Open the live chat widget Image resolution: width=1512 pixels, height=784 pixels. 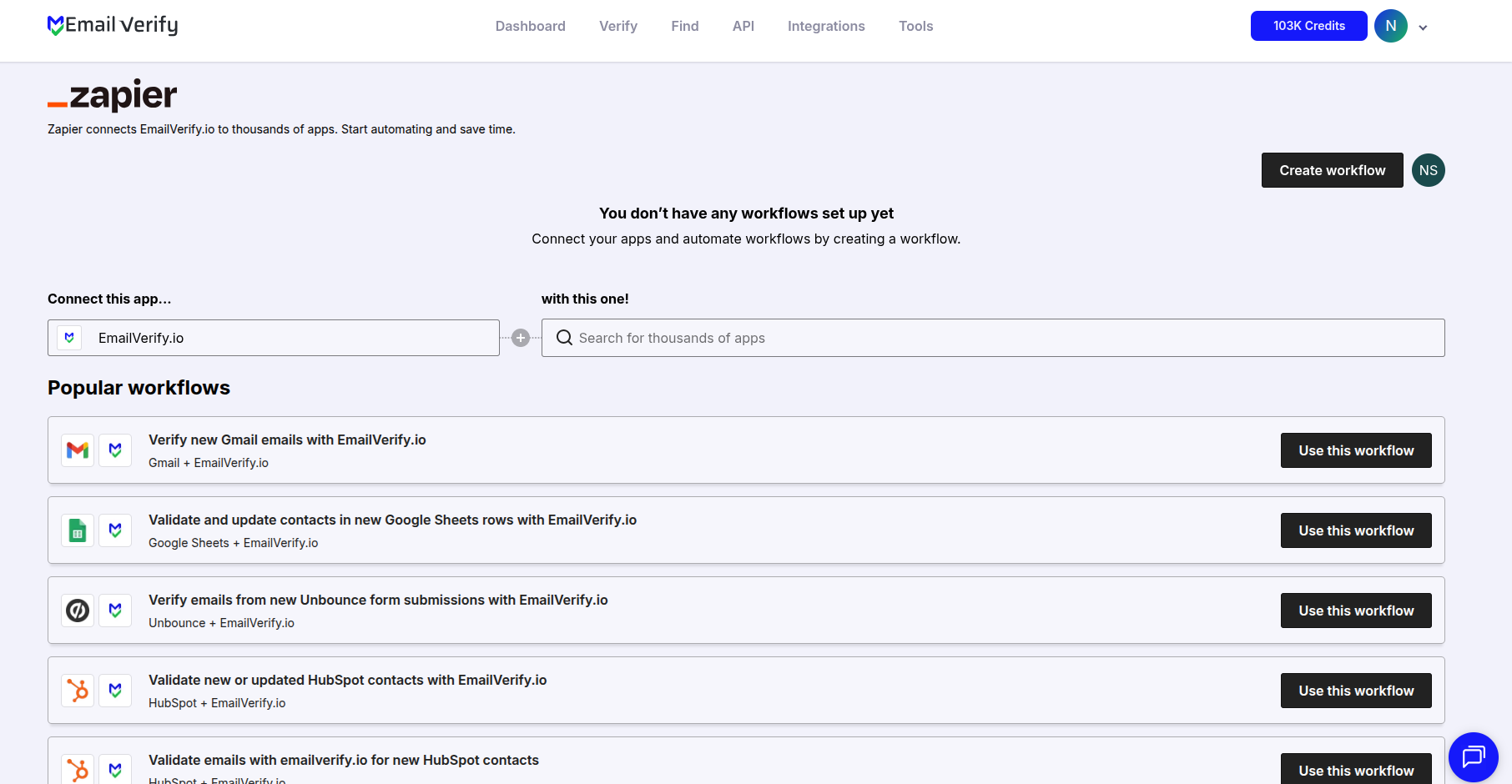(x=1474, y=757)
